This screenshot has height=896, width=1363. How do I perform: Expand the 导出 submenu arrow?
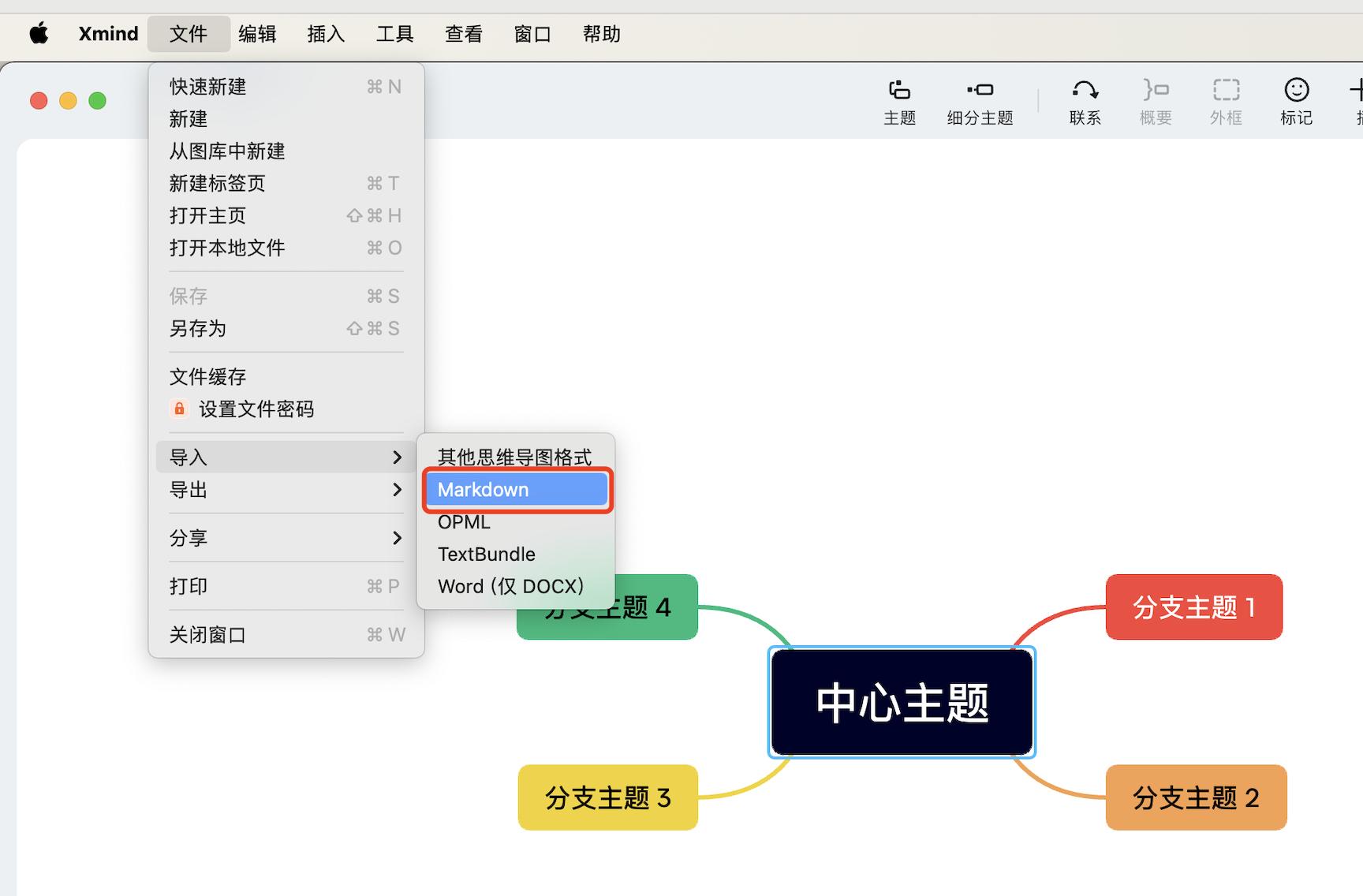pyautogui.click(x=397, y=490)
